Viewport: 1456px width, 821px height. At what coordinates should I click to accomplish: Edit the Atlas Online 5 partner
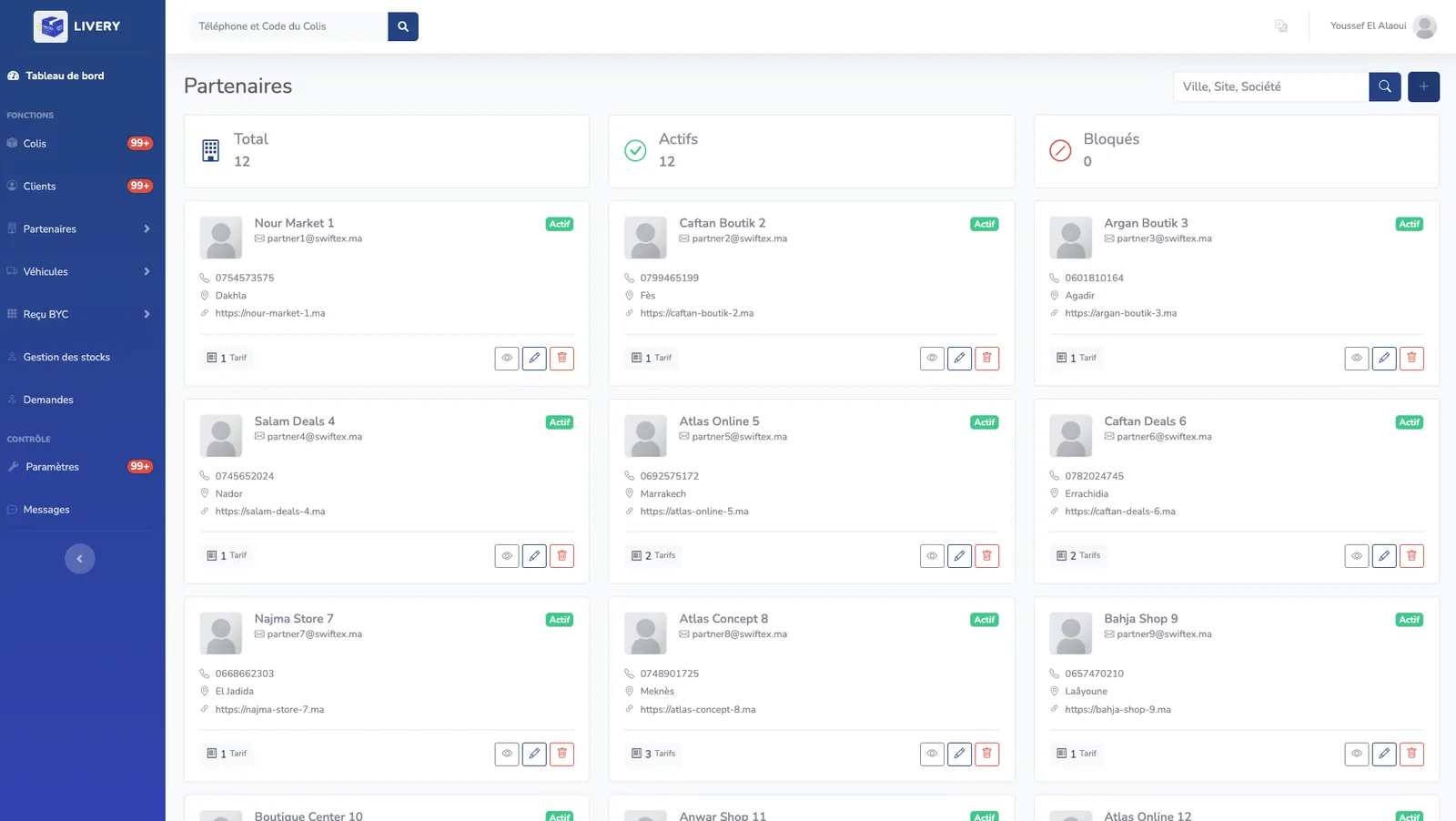[x=959, y=555]
